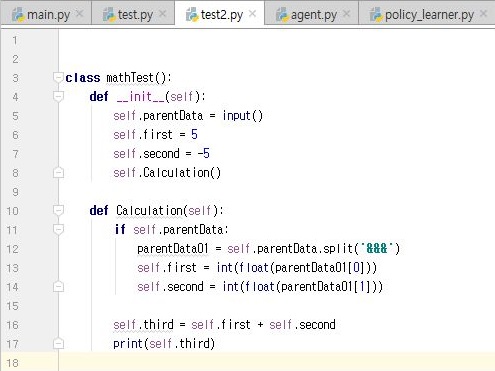Click fold end marker at self.Calculation() line
Viewport: 495px width, 371px height.
click(x=58, y=173)
